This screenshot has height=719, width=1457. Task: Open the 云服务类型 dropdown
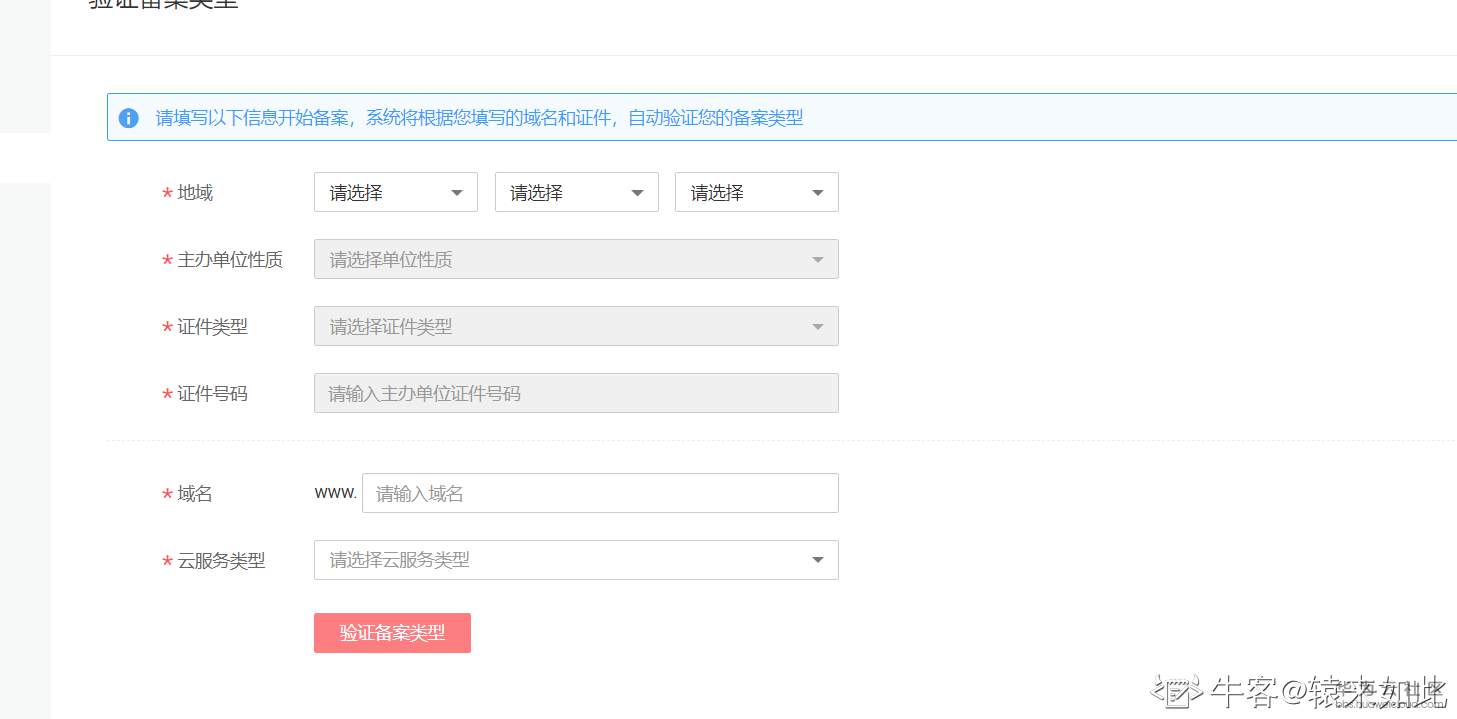pos(576,560)
